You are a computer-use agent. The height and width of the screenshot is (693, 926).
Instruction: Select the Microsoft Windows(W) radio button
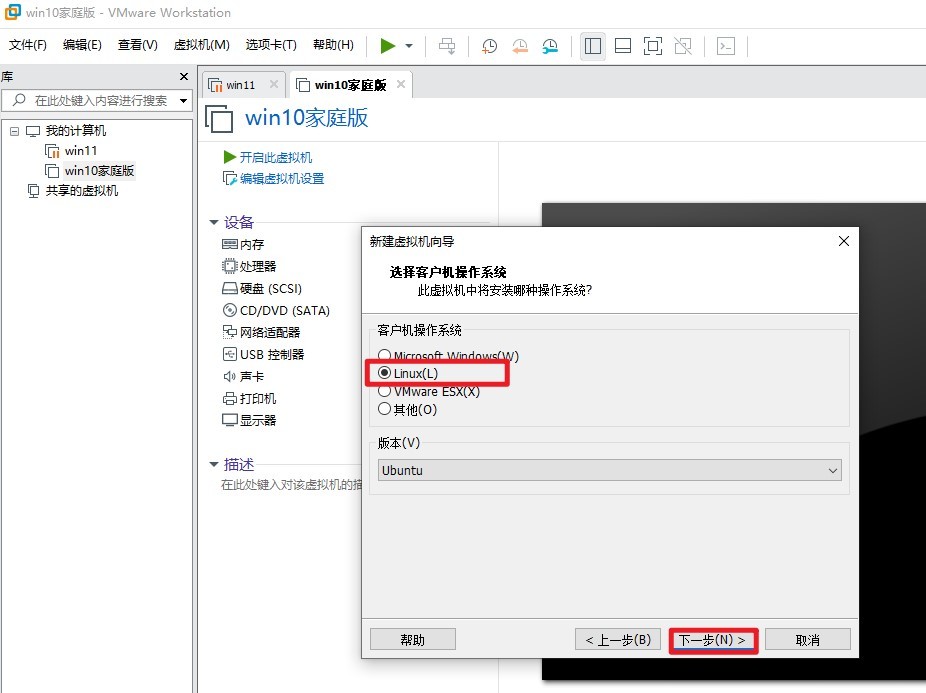384,355
